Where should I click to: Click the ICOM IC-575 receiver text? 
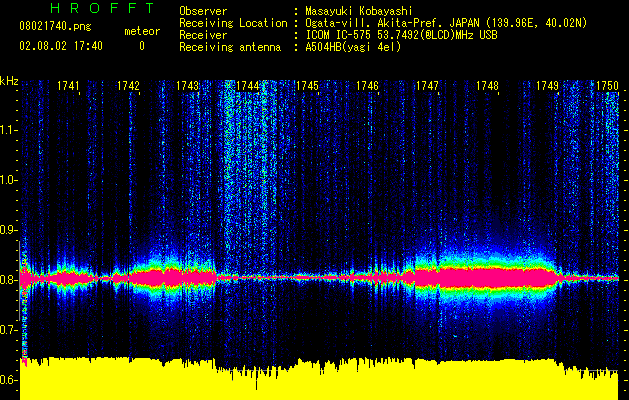click(x=401, y=35)
